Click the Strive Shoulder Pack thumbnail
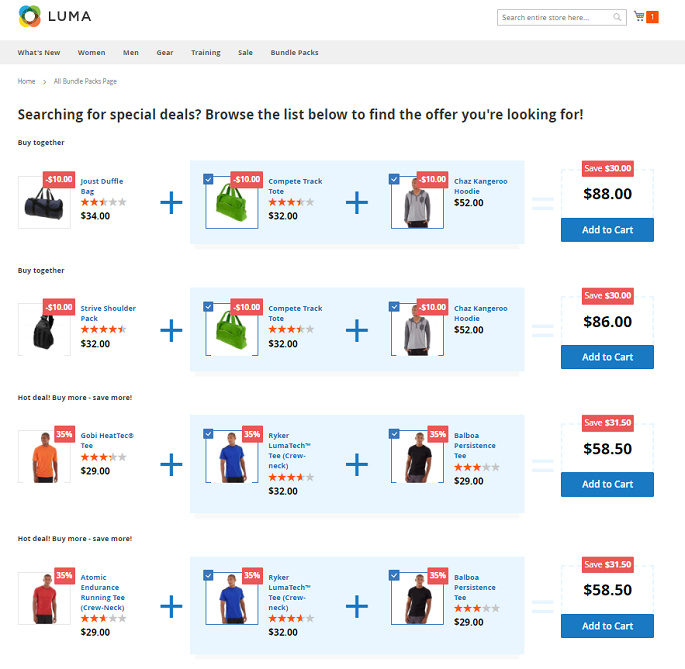Screen dimensions: 685x669 [44, 329]
